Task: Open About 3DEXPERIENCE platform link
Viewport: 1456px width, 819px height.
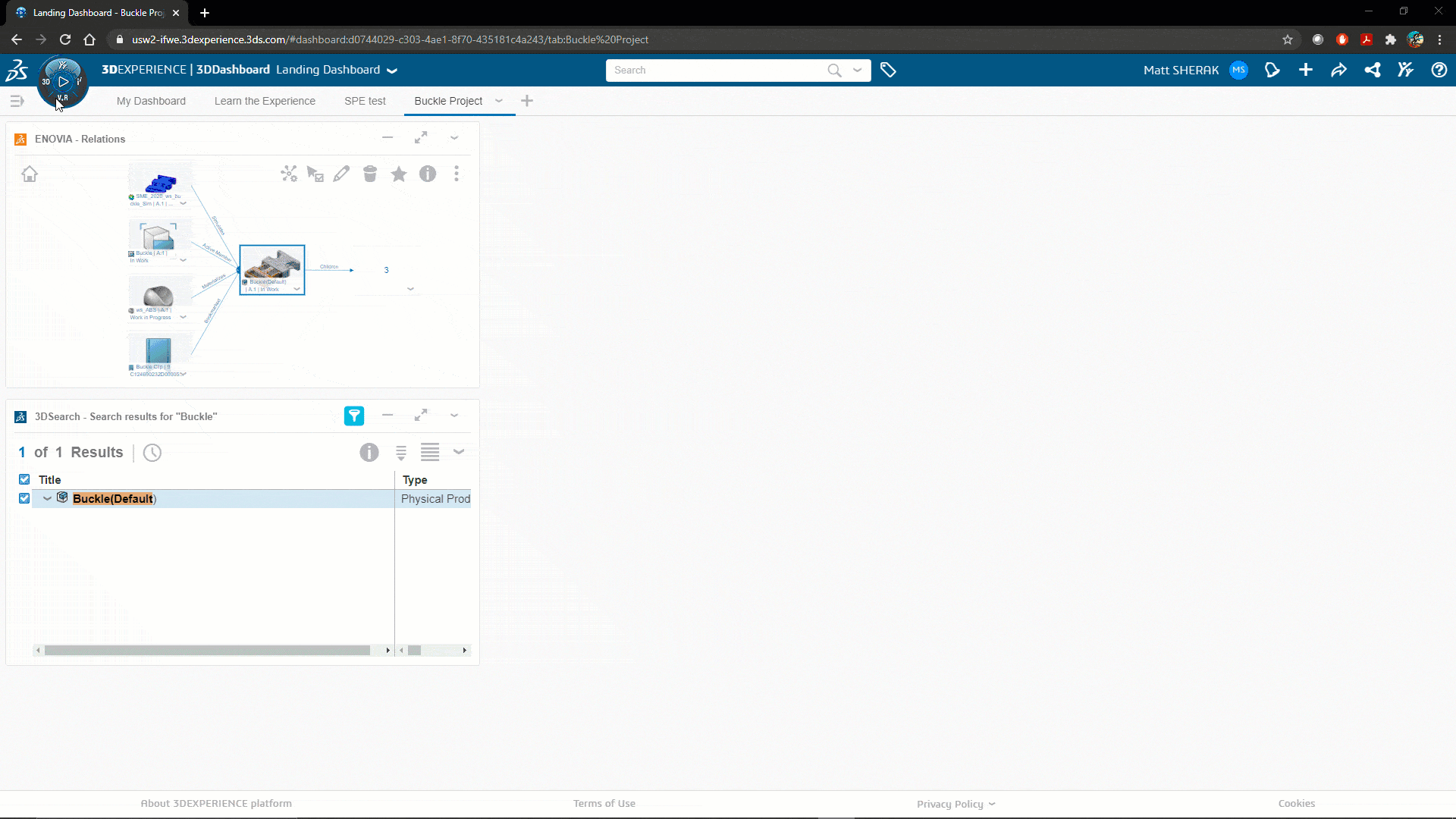Action: pos(216,804)
